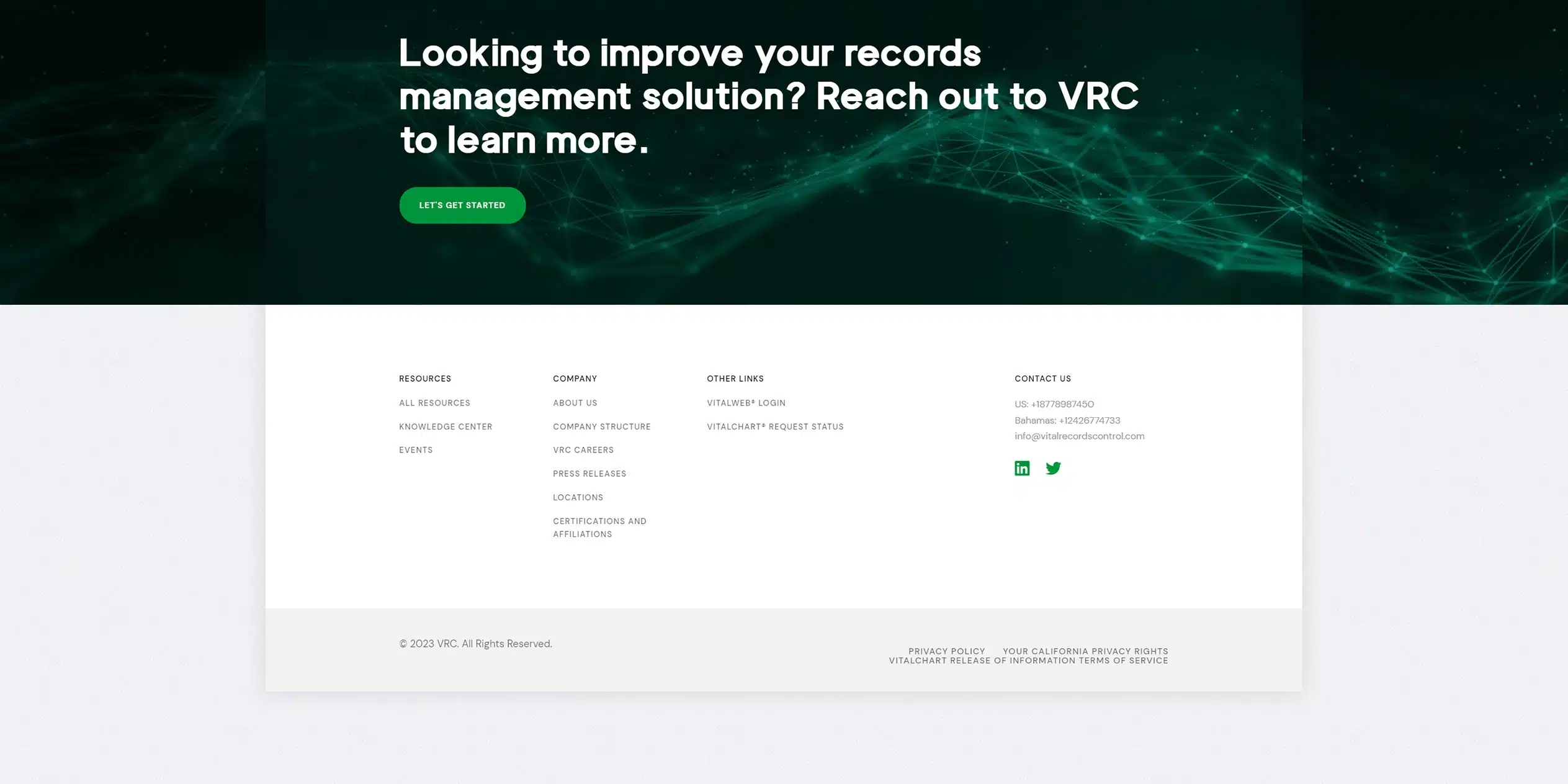Open Your California Privacy Rights page
This screenshot has height=784, width=1568.
click(x=1086, y=651)
